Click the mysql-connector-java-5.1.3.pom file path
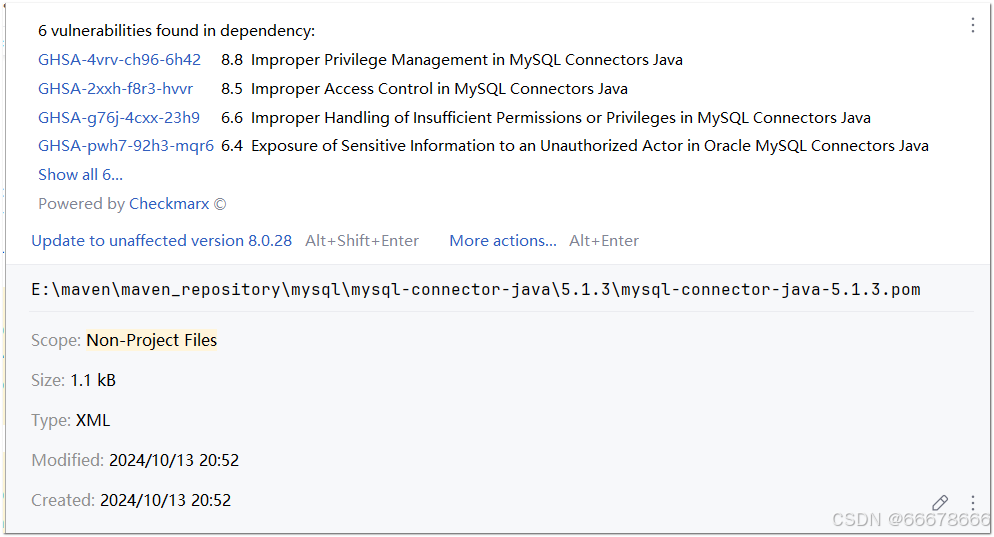 (x=475, y=290)
